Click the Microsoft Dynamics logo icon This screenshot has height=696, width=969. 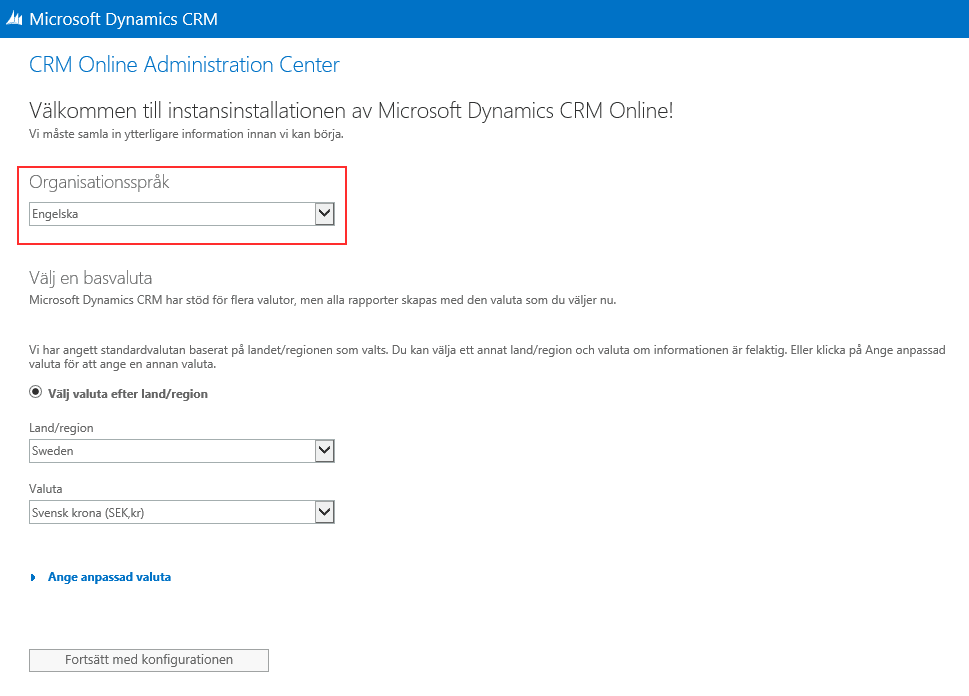[14, 19]
